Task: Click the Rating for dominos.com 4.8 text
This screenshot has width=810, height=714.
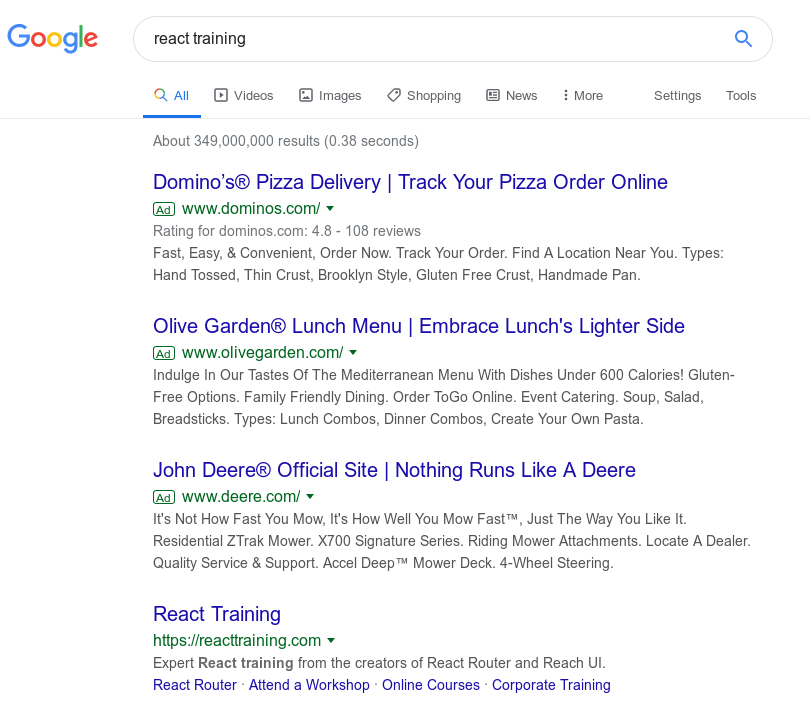Action: pos(287,231)
